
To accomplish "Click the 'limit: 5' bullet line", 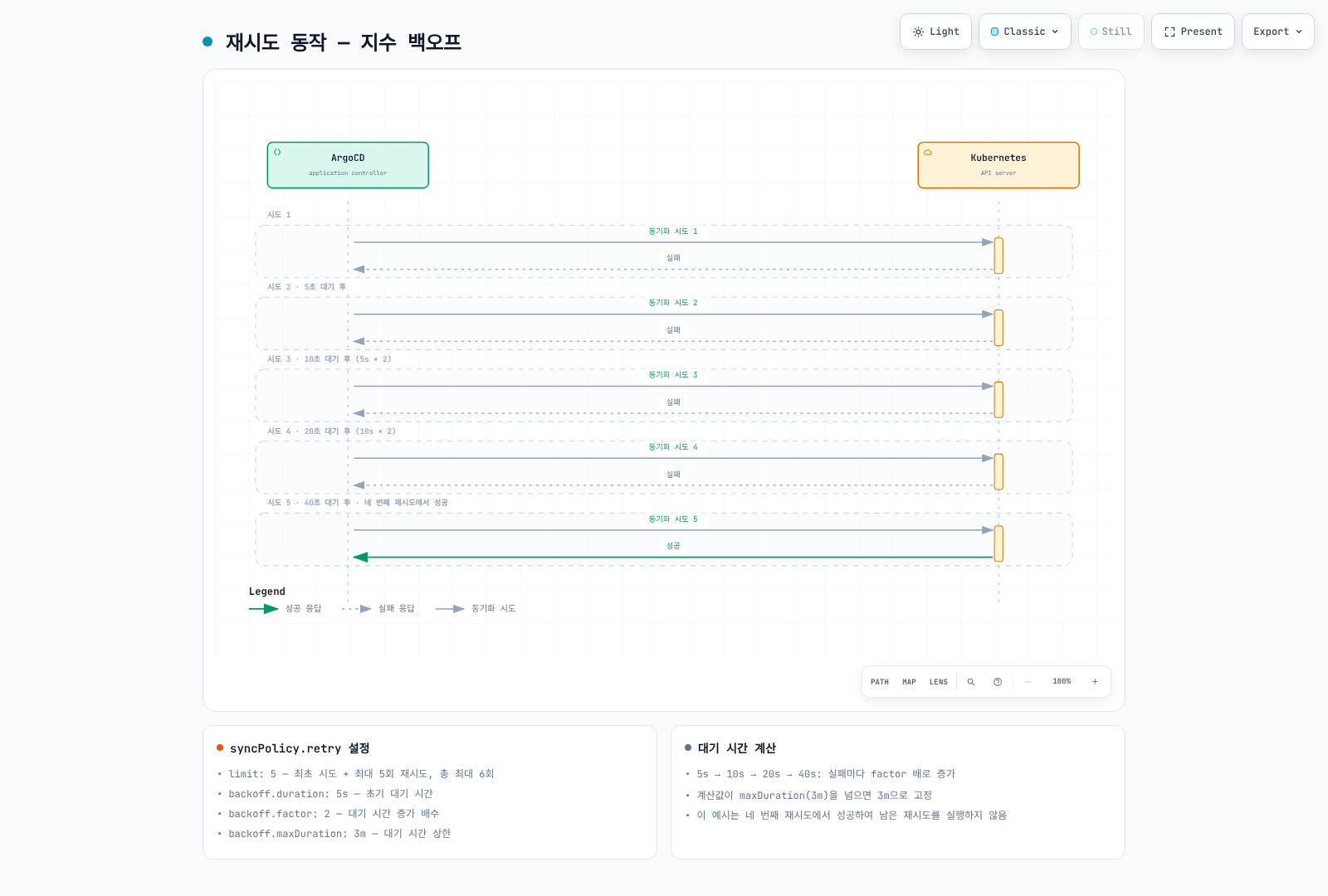I will point(361,774).
